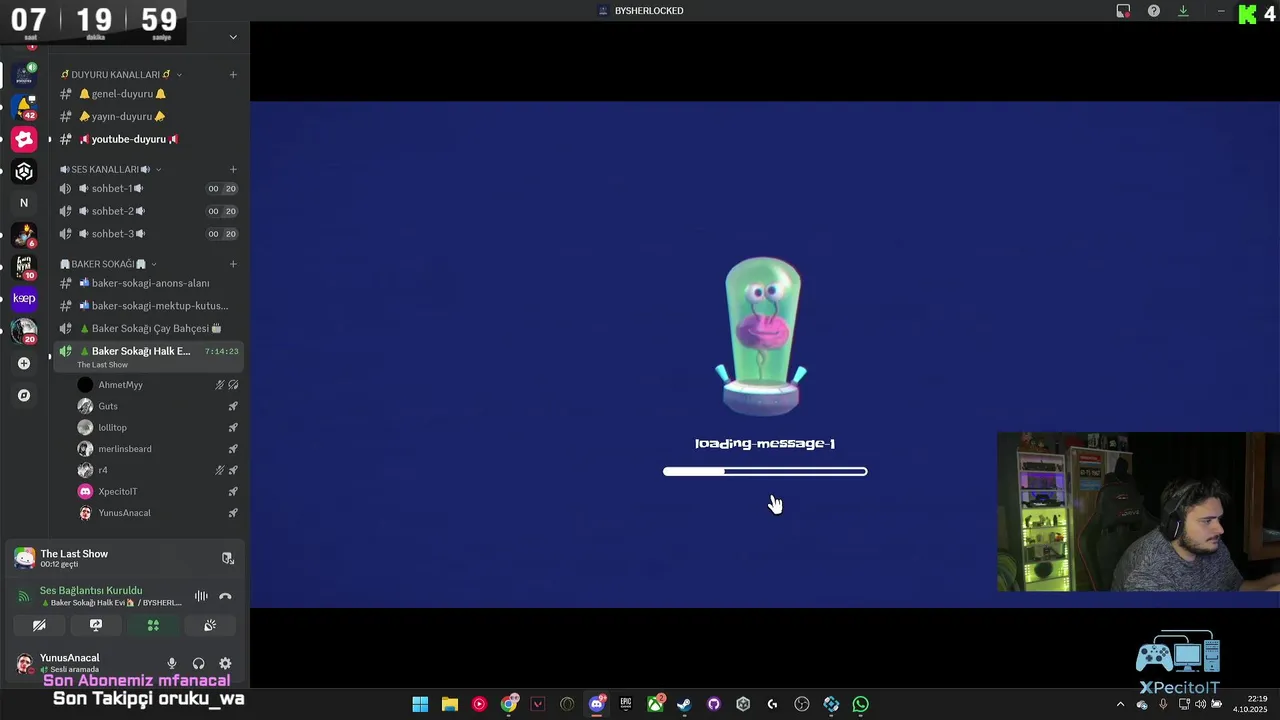This screenshot has width=1280, height=720.
Task: Open Chrome from the taskbar
Action: 509,704
